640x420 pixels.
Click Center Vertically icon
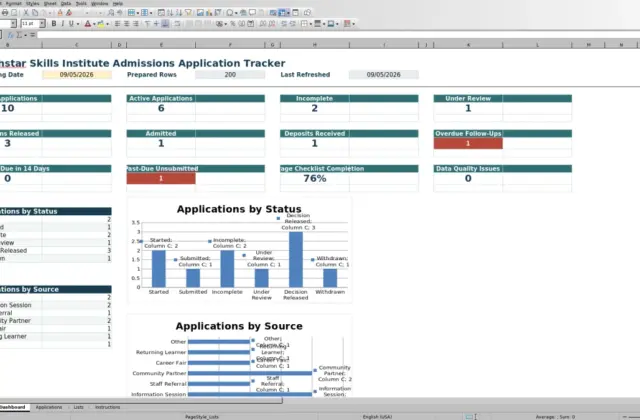point(156,24)
